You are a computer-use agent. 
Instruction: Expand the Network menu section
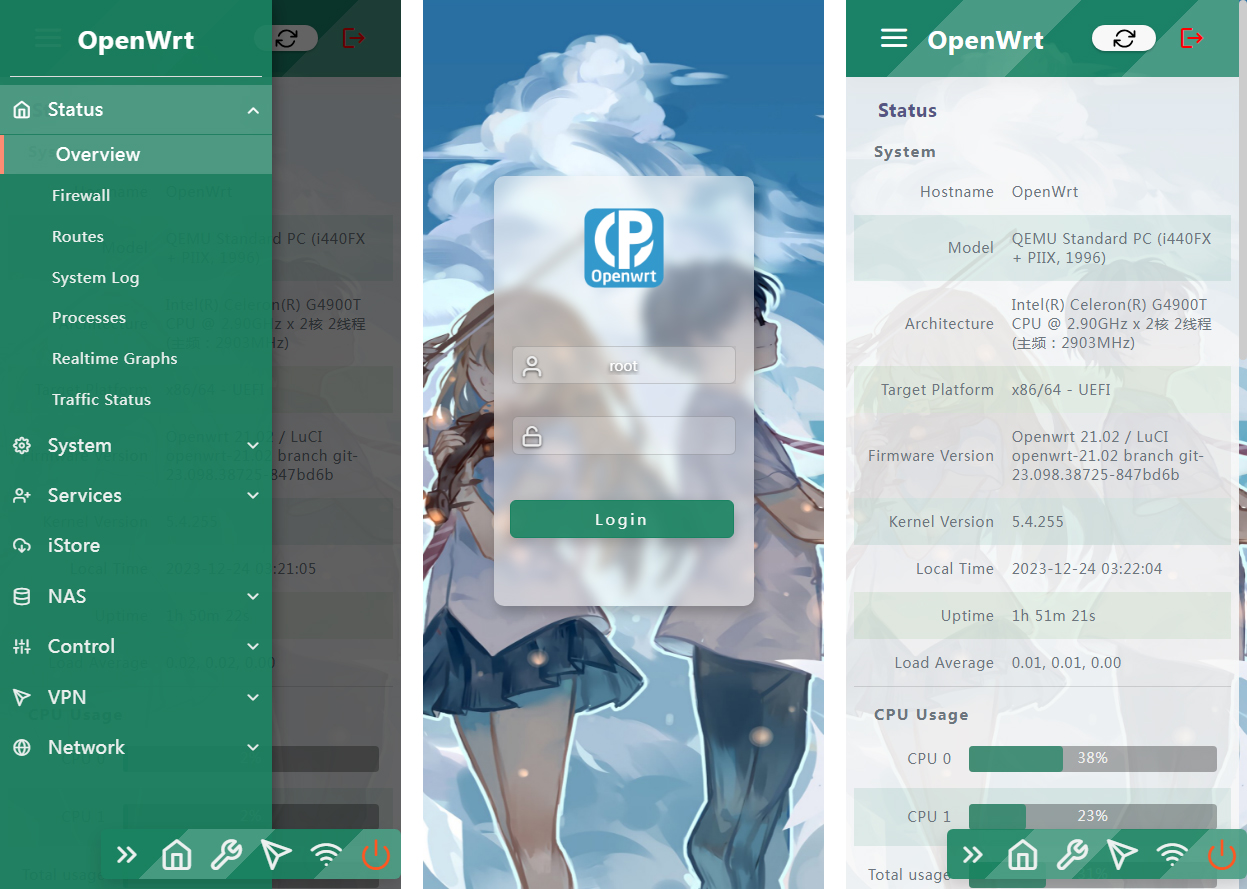coord(136,748)
